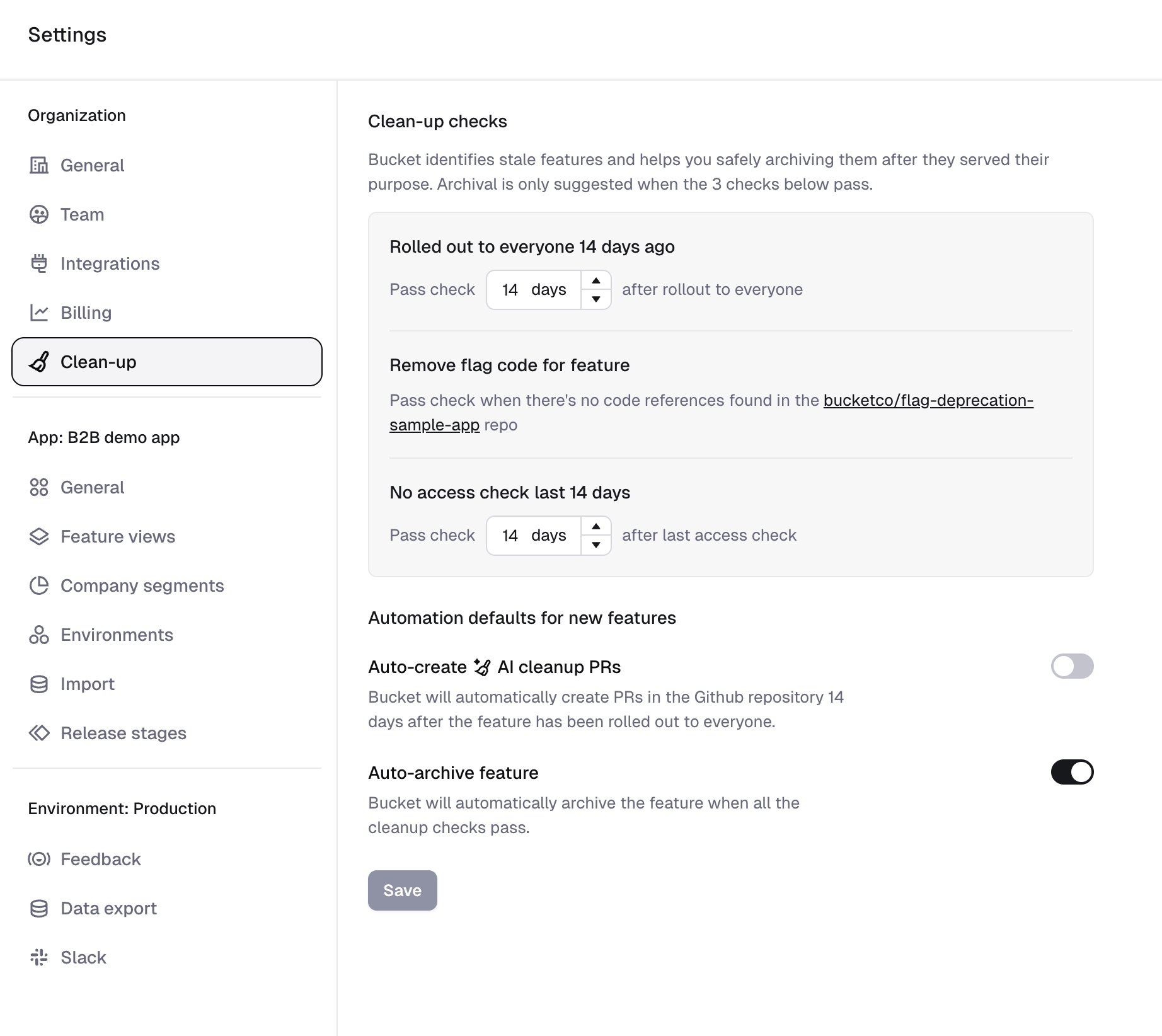
Task: Click the Release stages icon
Action: (x=39, y=734)
